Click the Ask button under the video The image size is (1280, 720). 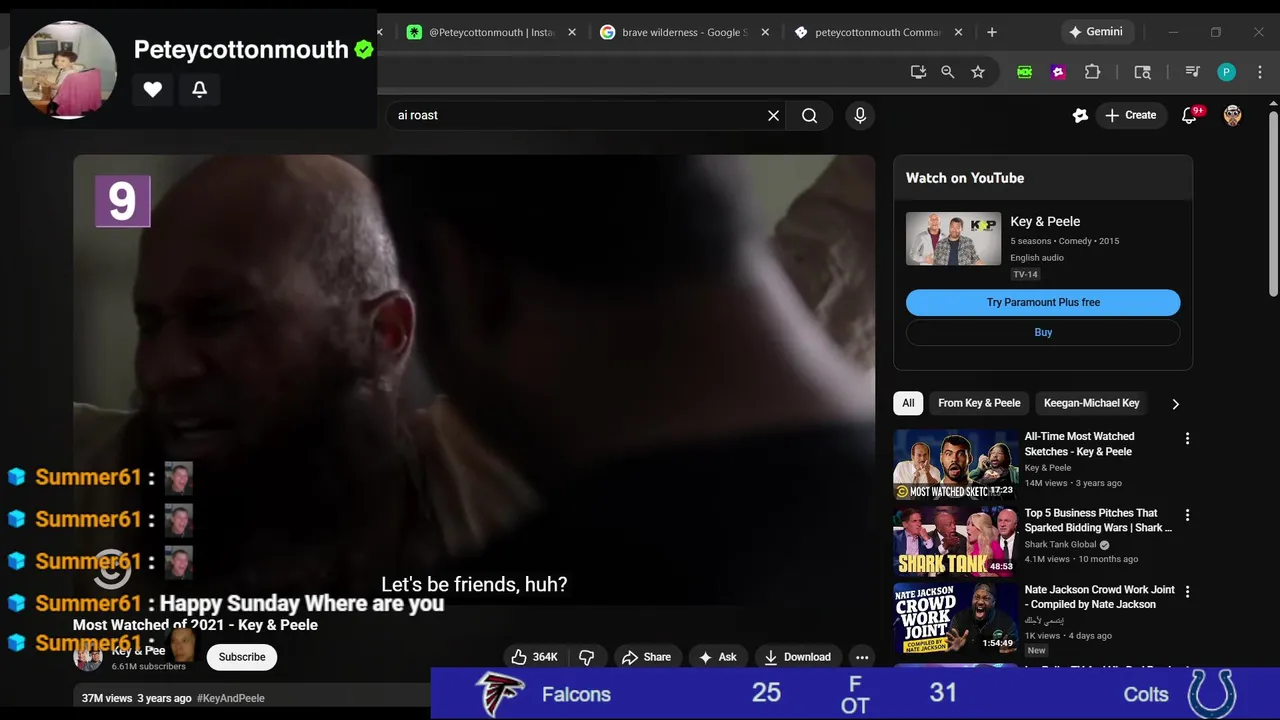[717, 657]
